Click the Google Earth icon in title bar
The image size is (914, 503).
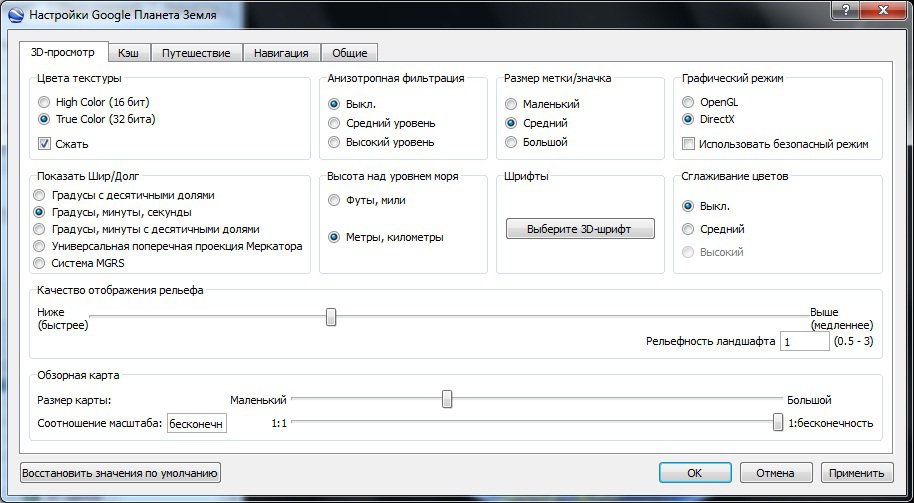[17, 15]
